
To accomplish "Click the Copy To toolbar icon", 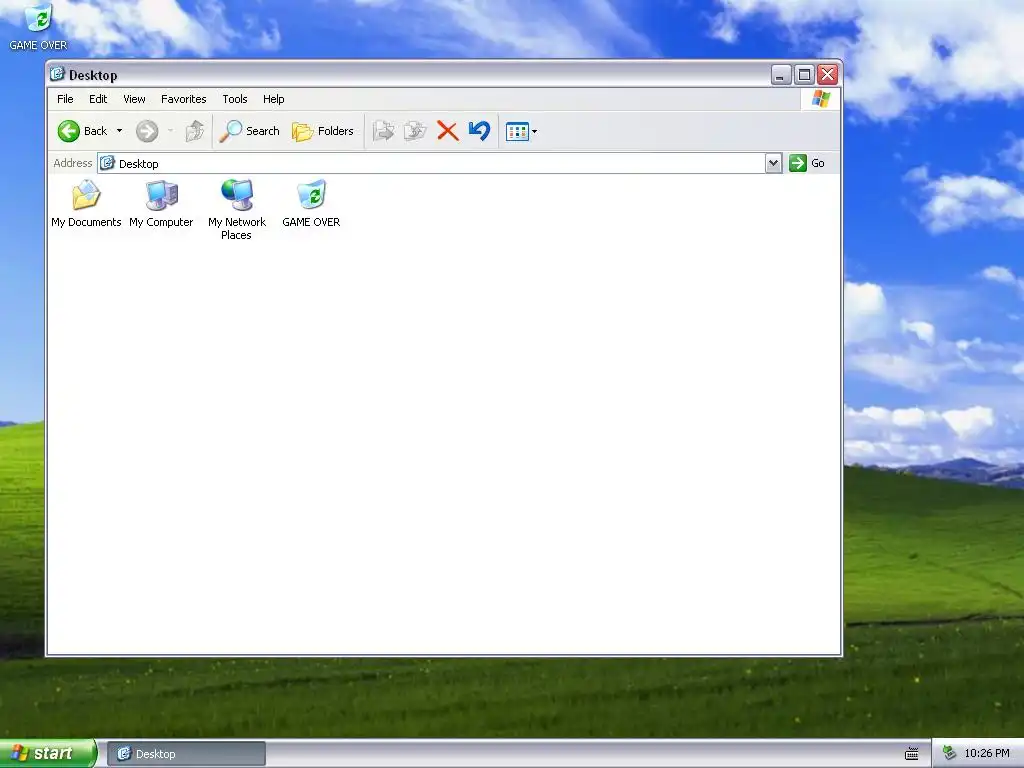I will 415,131.
